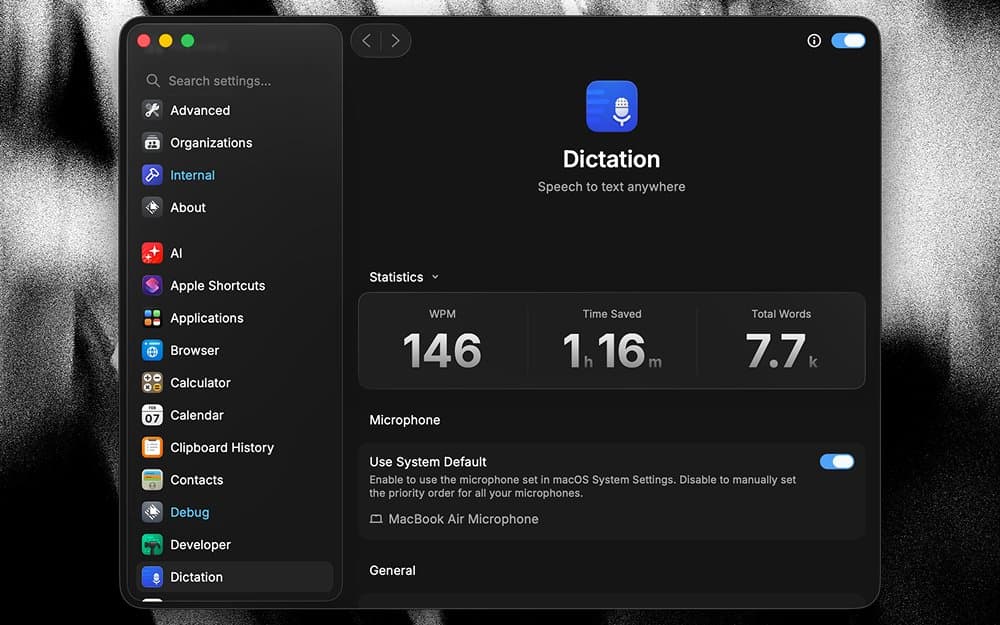Click the large Dictation app icon

[612, 107]
